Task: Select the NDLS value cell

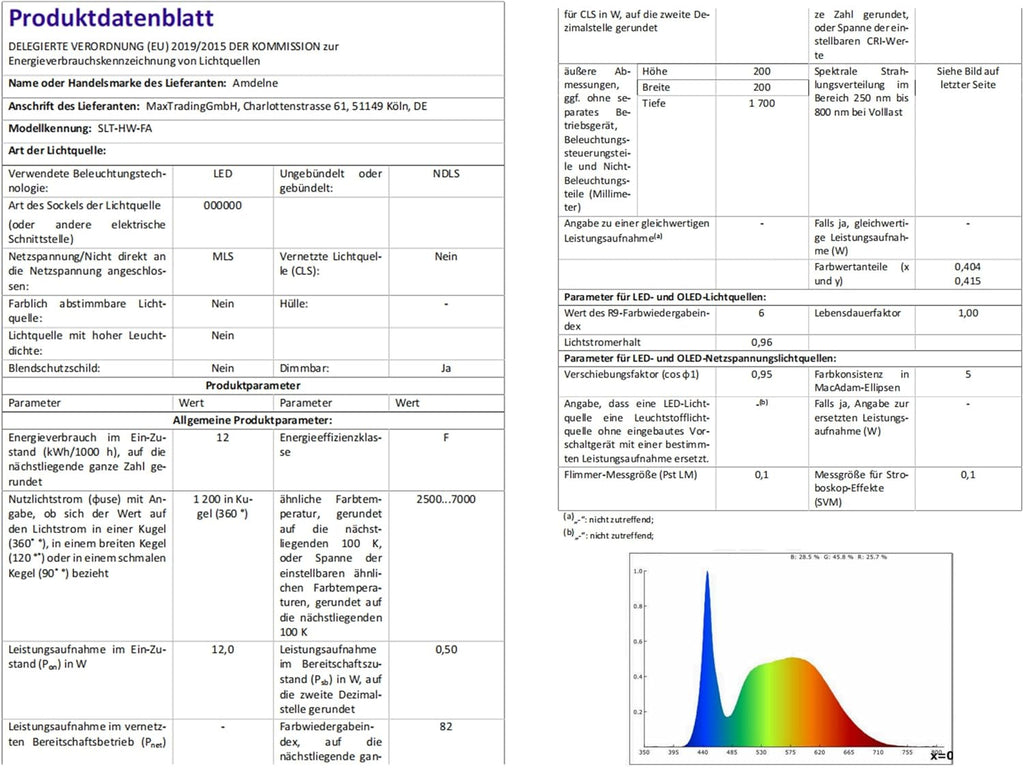Action: click(446, 174)
